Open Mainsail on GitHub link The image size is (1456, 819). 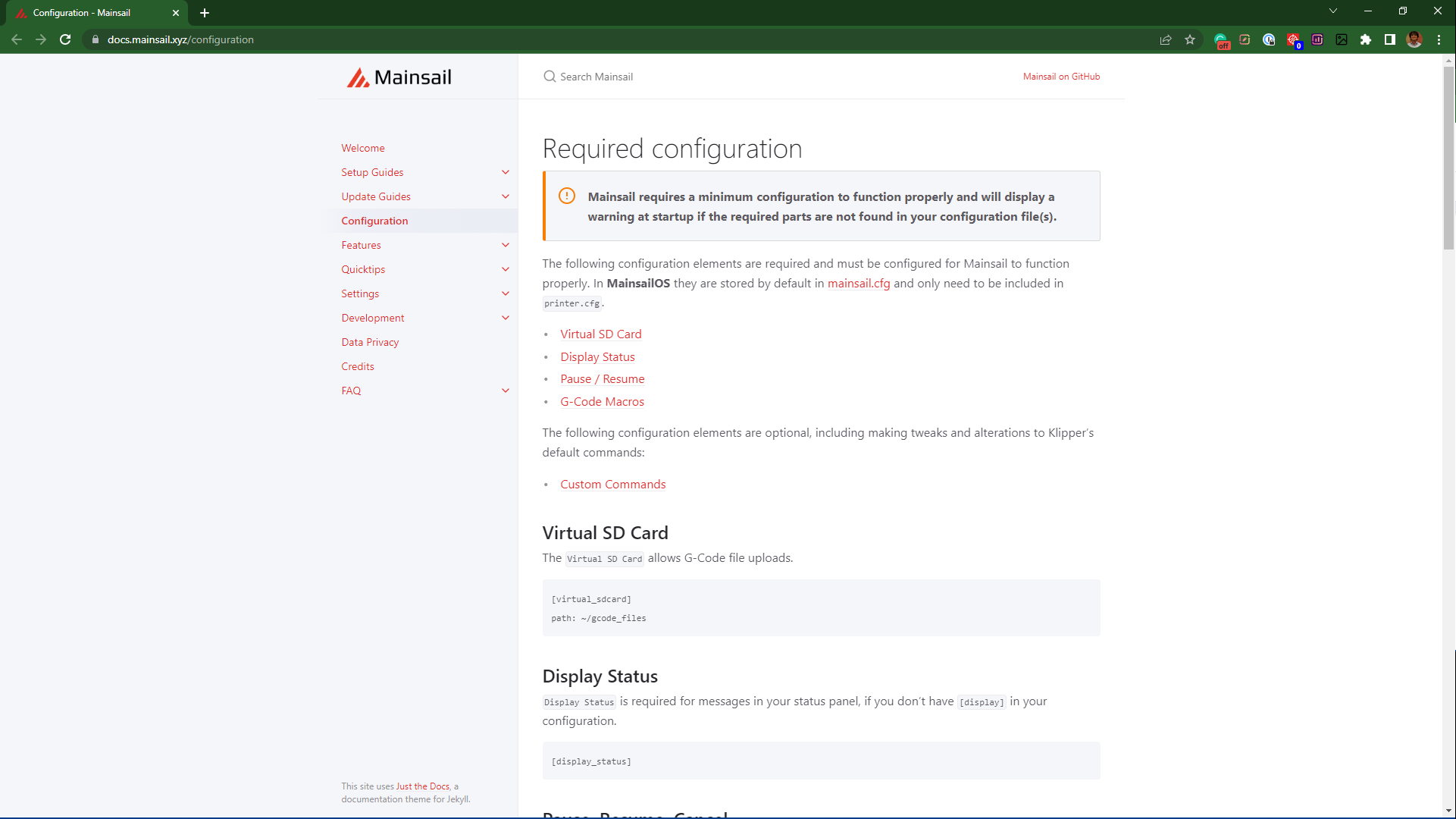1061,77
